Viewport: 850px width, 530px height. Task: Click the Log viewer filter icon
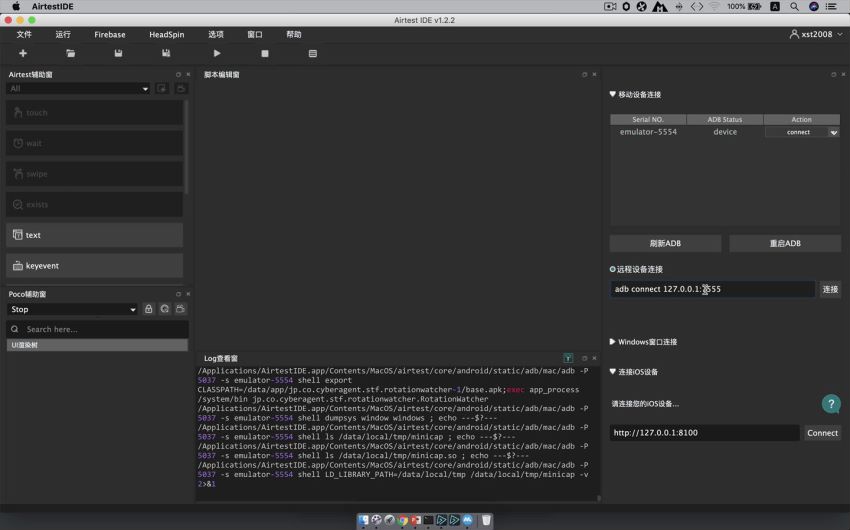tap(568, 358)
